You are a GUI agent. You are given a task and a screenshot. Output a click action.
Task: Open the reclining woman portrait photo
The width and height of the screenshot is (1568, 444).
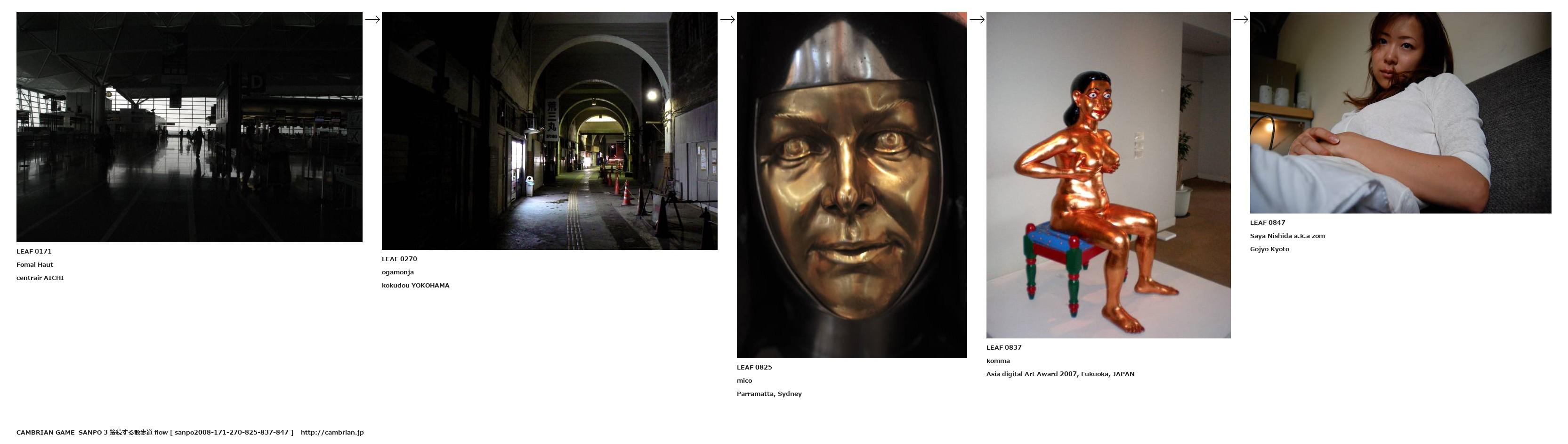pyautogui.click(x=1400, y=113)
